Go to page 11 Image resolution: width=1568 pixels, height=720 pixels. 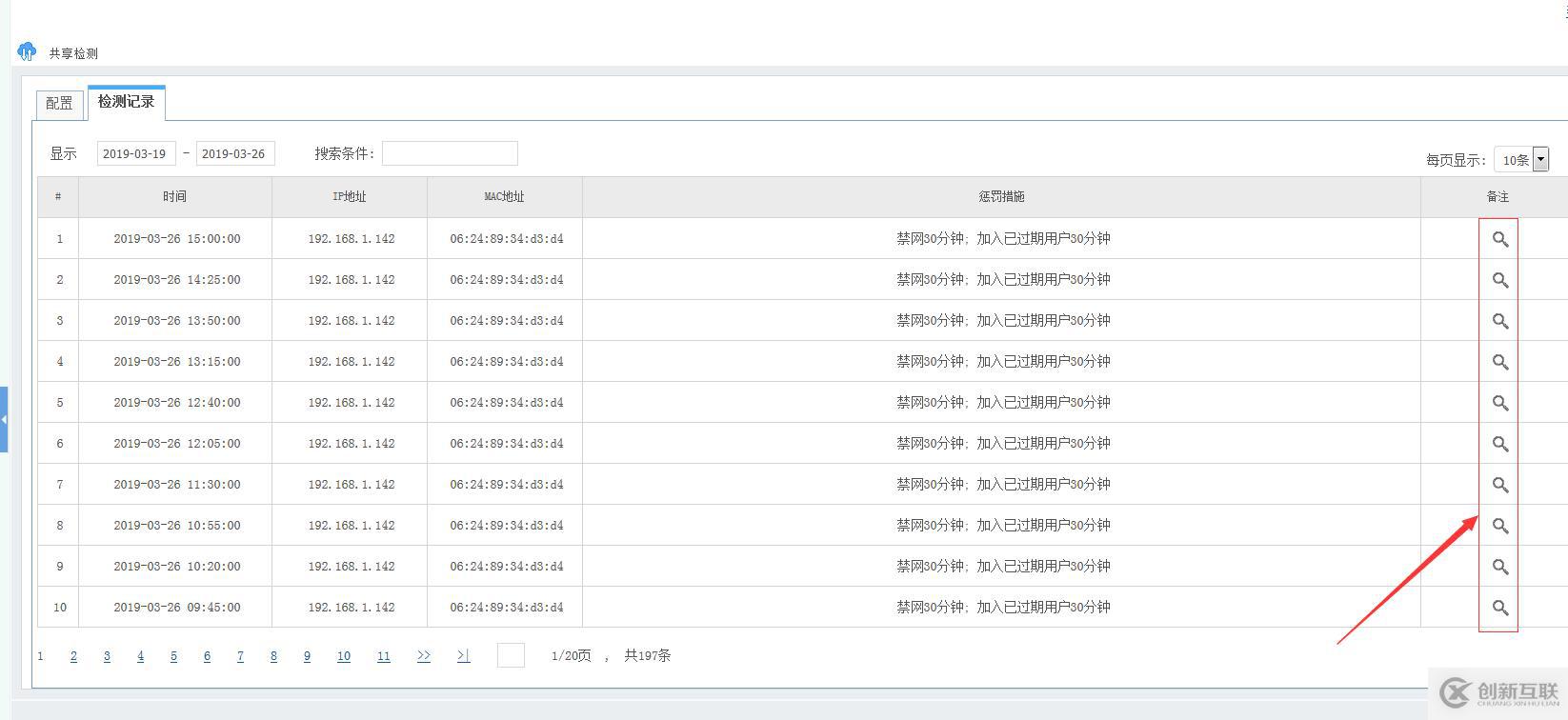click(x=384, y=656)
